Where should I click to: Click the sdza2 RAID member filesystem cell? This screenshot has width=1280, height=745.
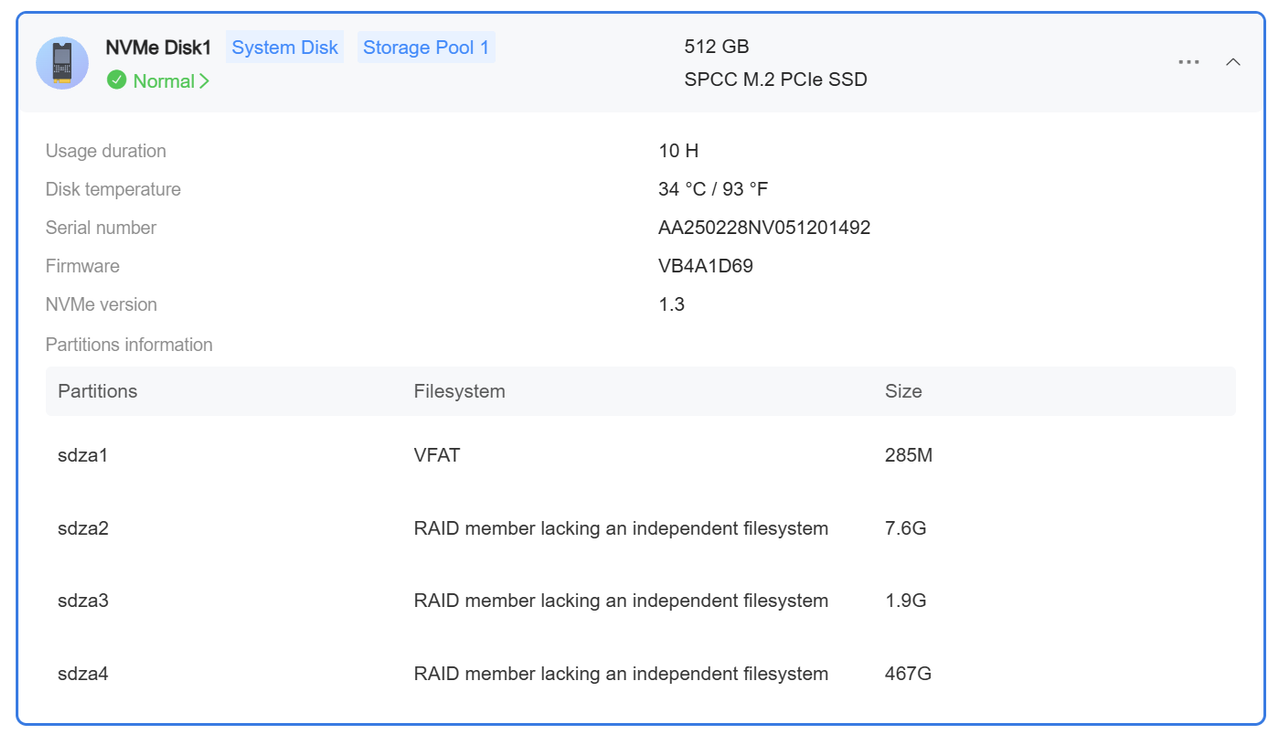(621, 528)
